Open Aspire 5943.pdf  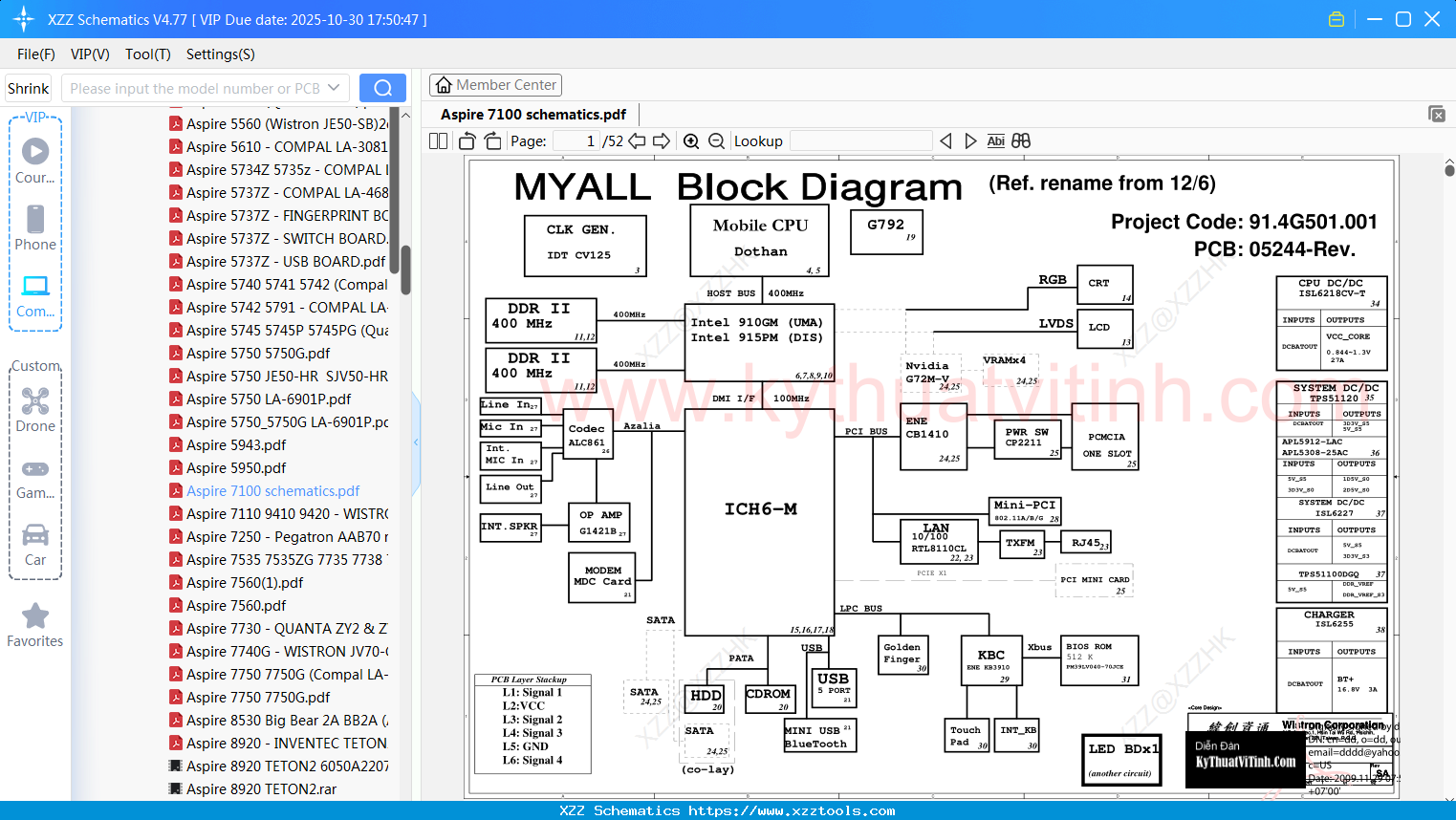point(236,444)
